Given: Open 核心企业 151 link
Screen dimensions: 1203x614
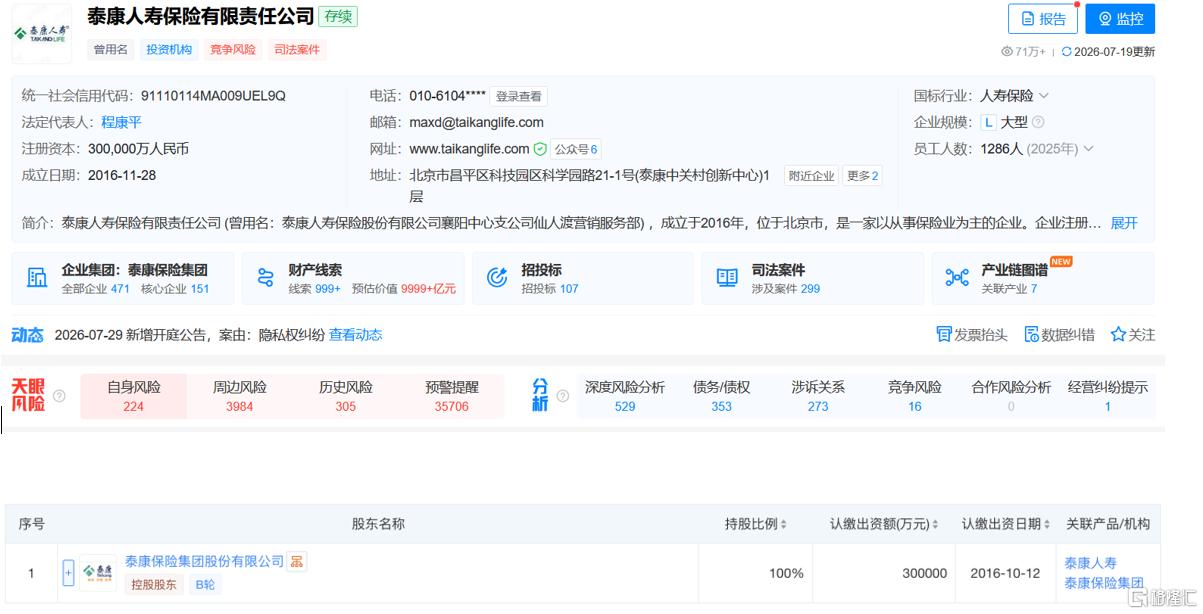Looking at the screenshot, I should [x=175, y=289].
